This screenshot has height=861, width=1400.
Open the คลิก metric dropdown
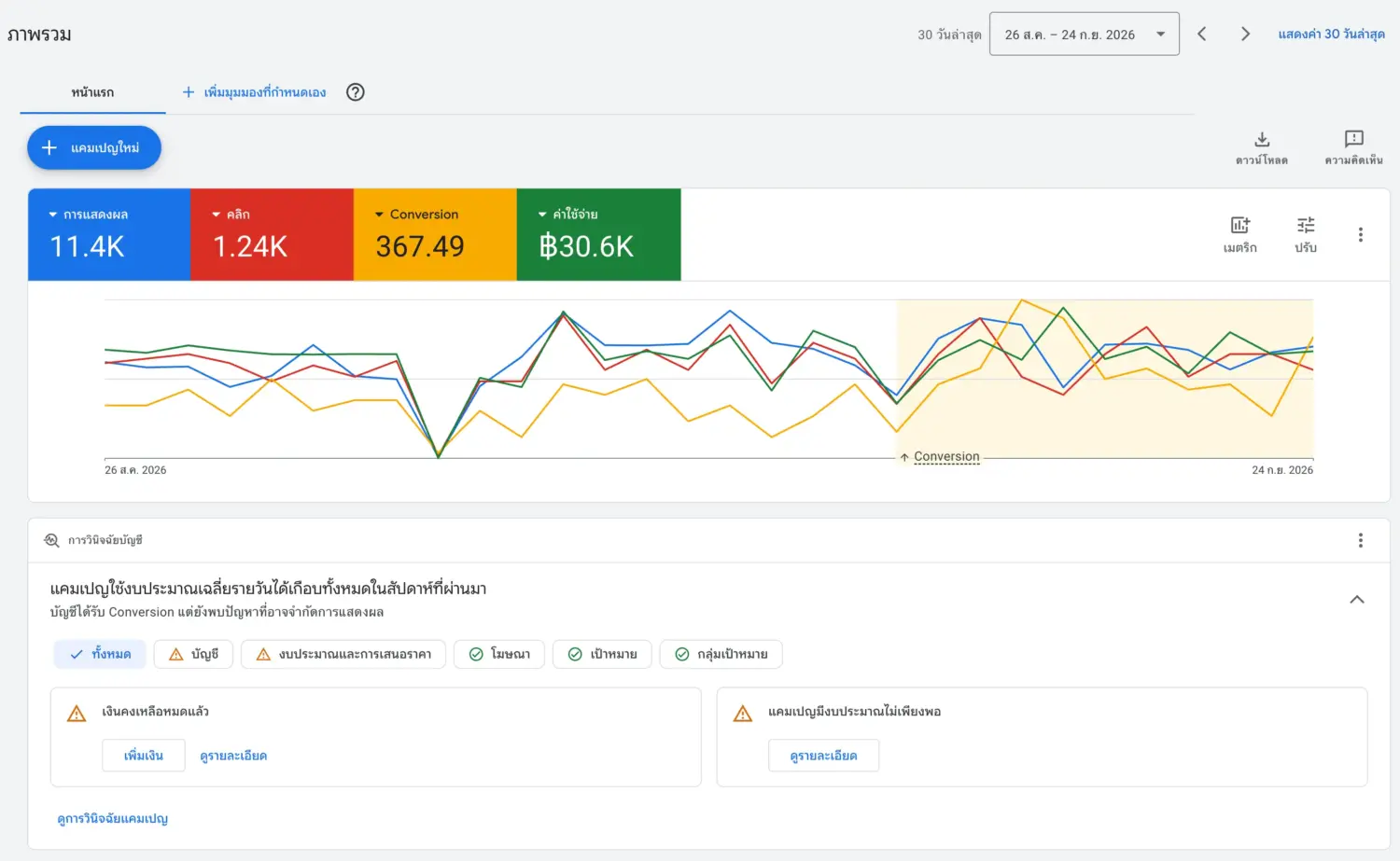231,215
